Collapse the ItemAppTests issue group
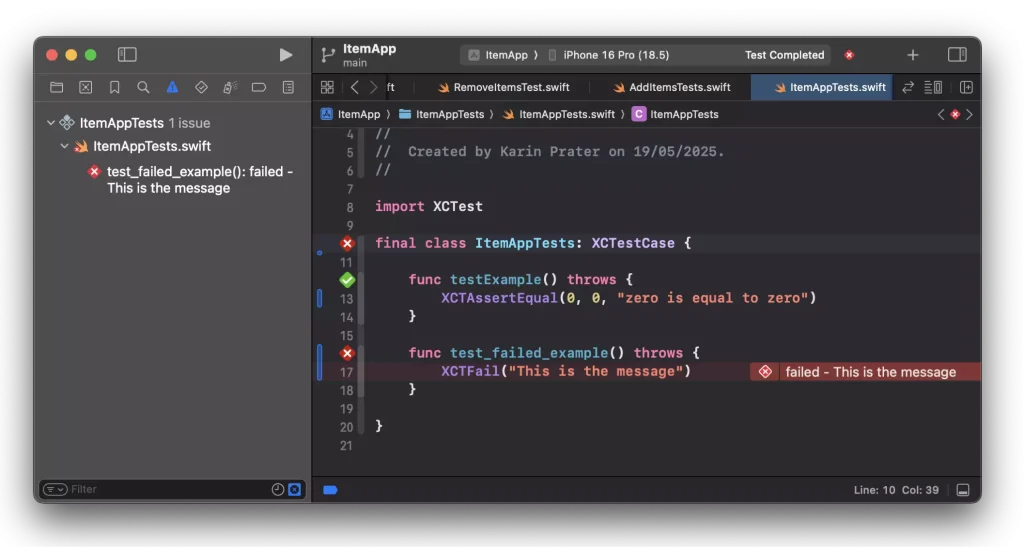Viewport: 1024px width, 547px height. click(x=51, y=123)
